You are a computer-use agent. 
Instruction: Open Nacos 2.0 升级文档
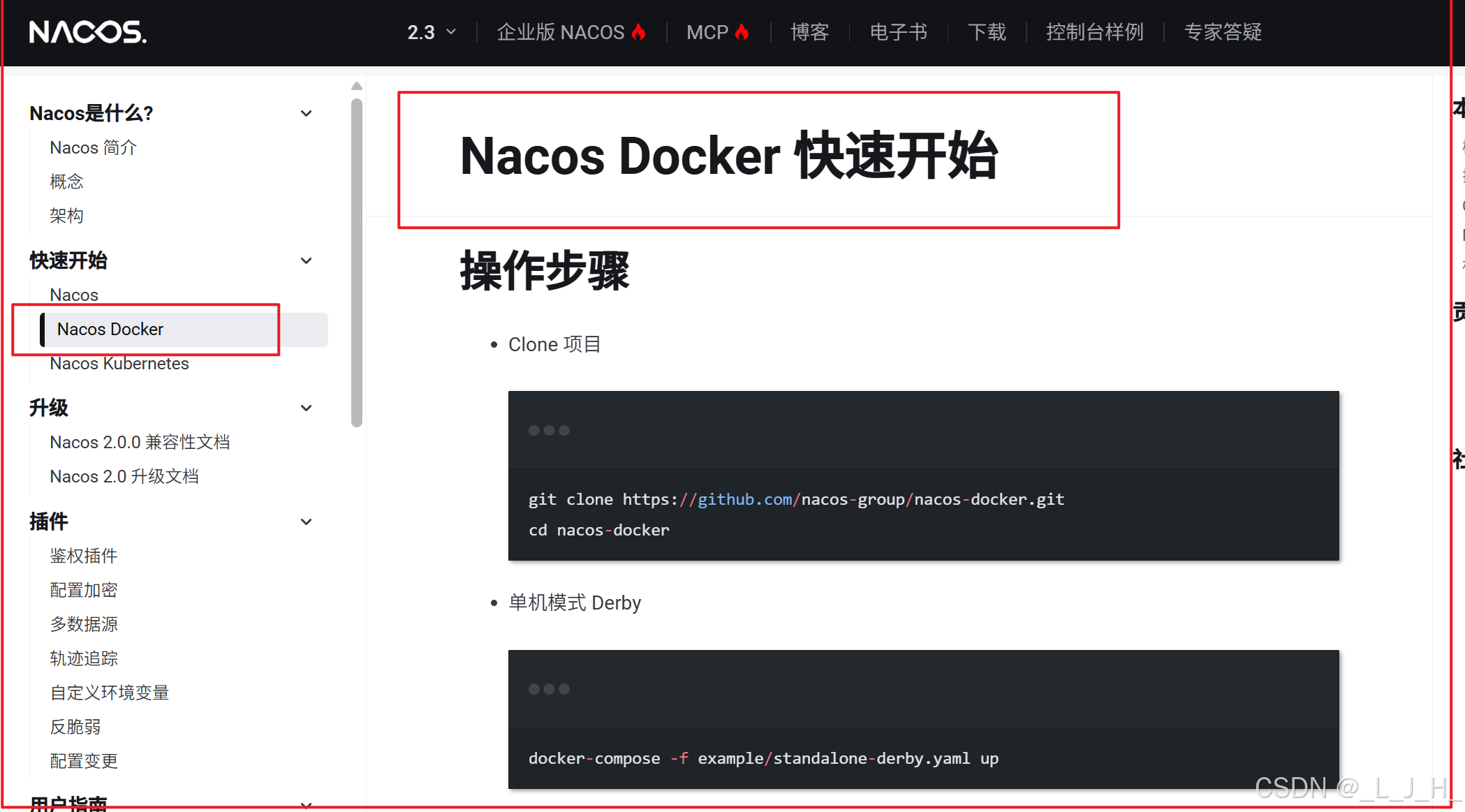(x=124, y=476)
